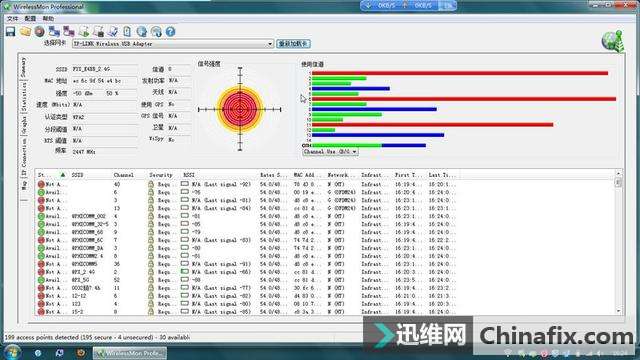The height and width of the screenshot is (360, 640).
Task: Click the purple networked computers icon
Action: 69,31
